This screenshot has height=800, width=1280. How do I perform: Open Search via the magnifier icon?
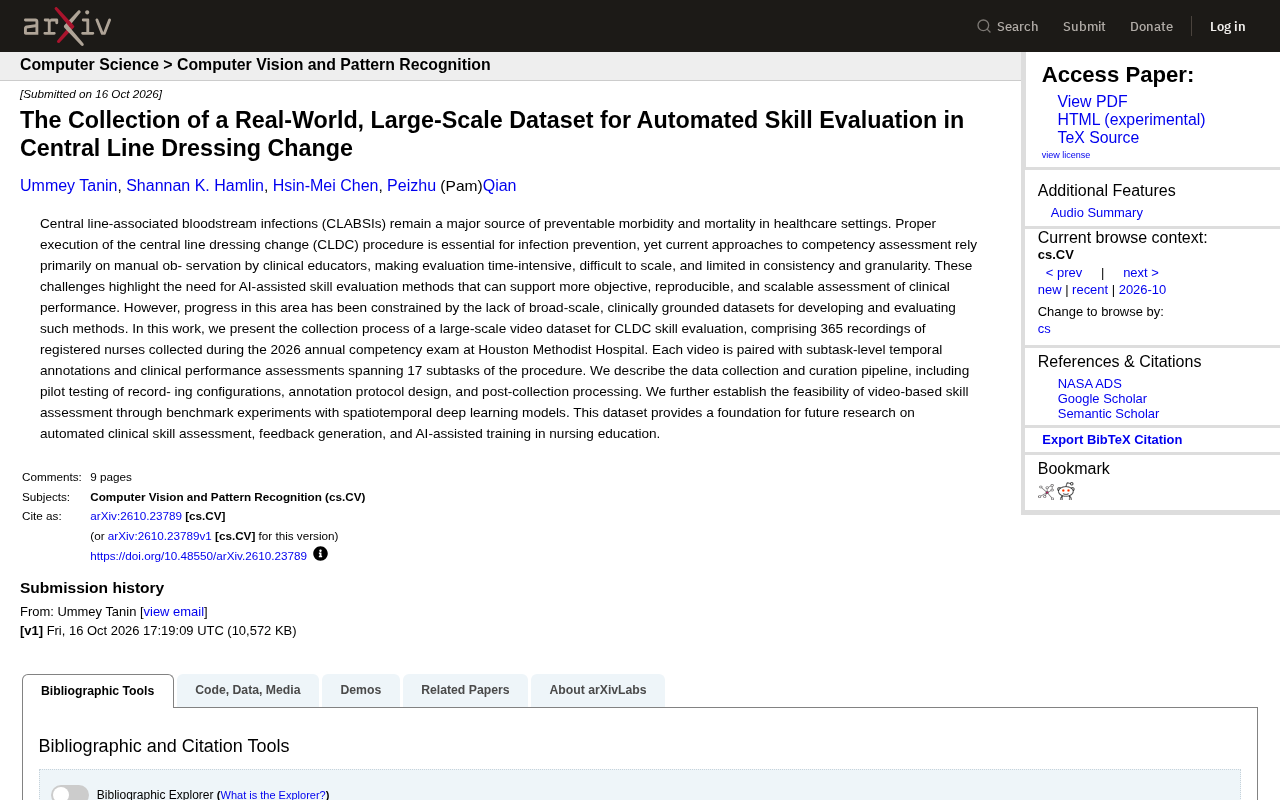tap(984, 26)
